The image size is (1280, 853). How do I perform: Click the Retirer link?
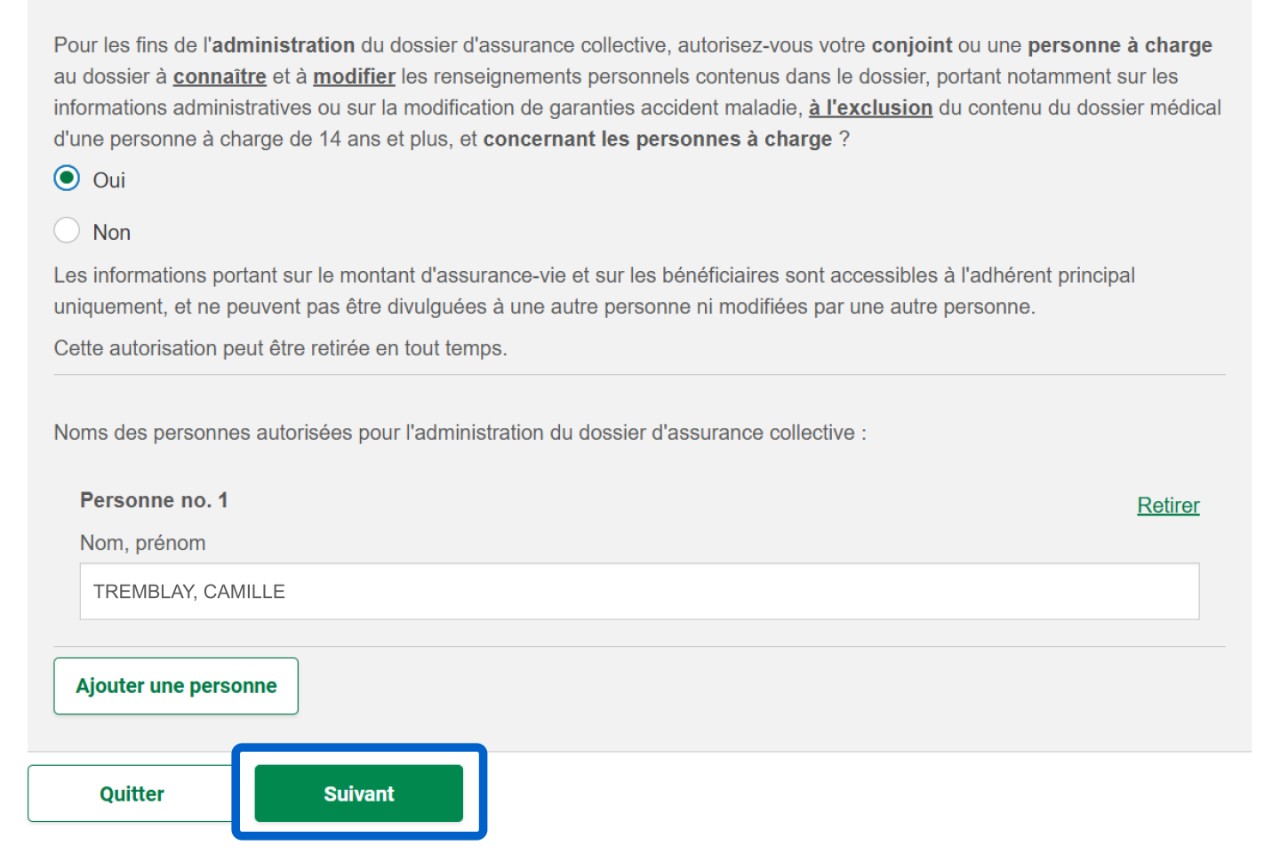coord(1168,506)
